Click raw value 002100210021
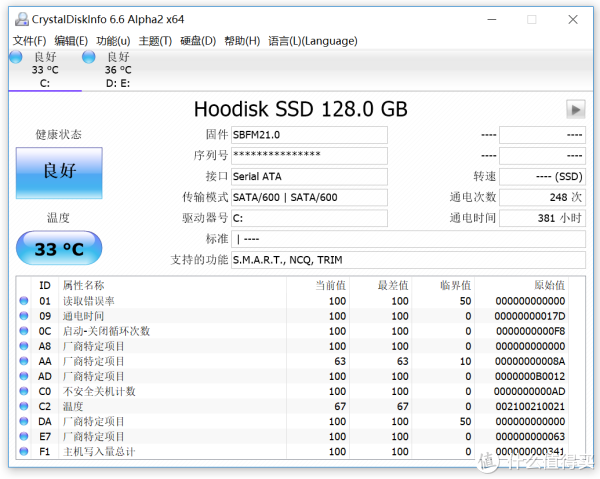The height and width of the screenshot is (479, 600). point(530,406)
